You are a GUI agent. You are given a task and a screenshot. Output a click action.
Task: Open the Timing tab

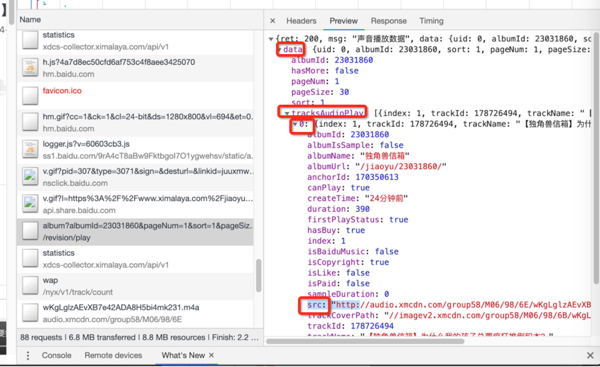click(x=431, y=21)
